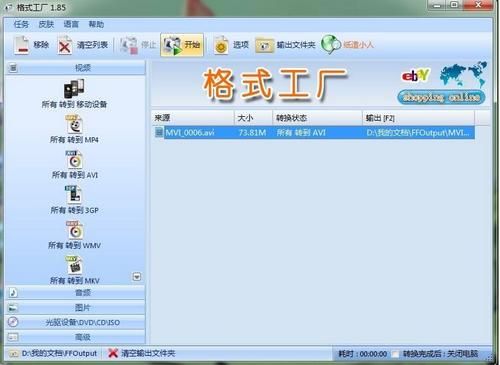Collapse the 视频 (Video) section header

coord(75,68)
